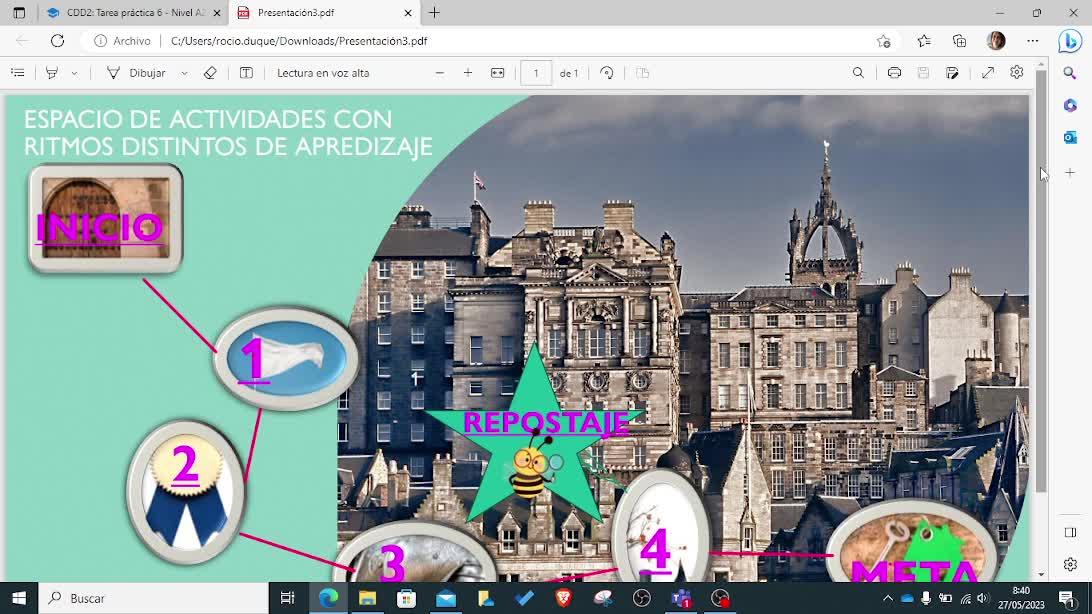The height and width of the screenshot is (614, 1092).
Task: Click the number 4 link bubble
Action: coord(655,551)
